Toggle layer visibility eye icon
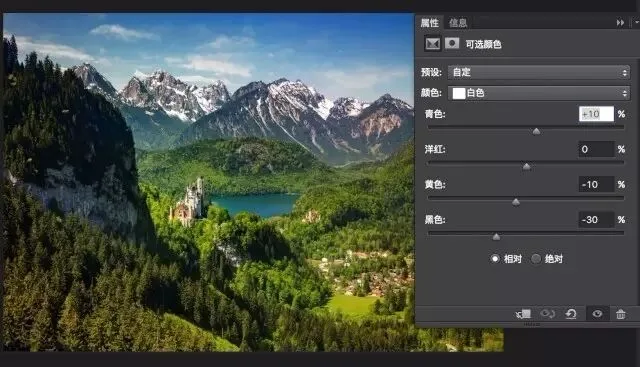640x367 pixels. (597, 314)
